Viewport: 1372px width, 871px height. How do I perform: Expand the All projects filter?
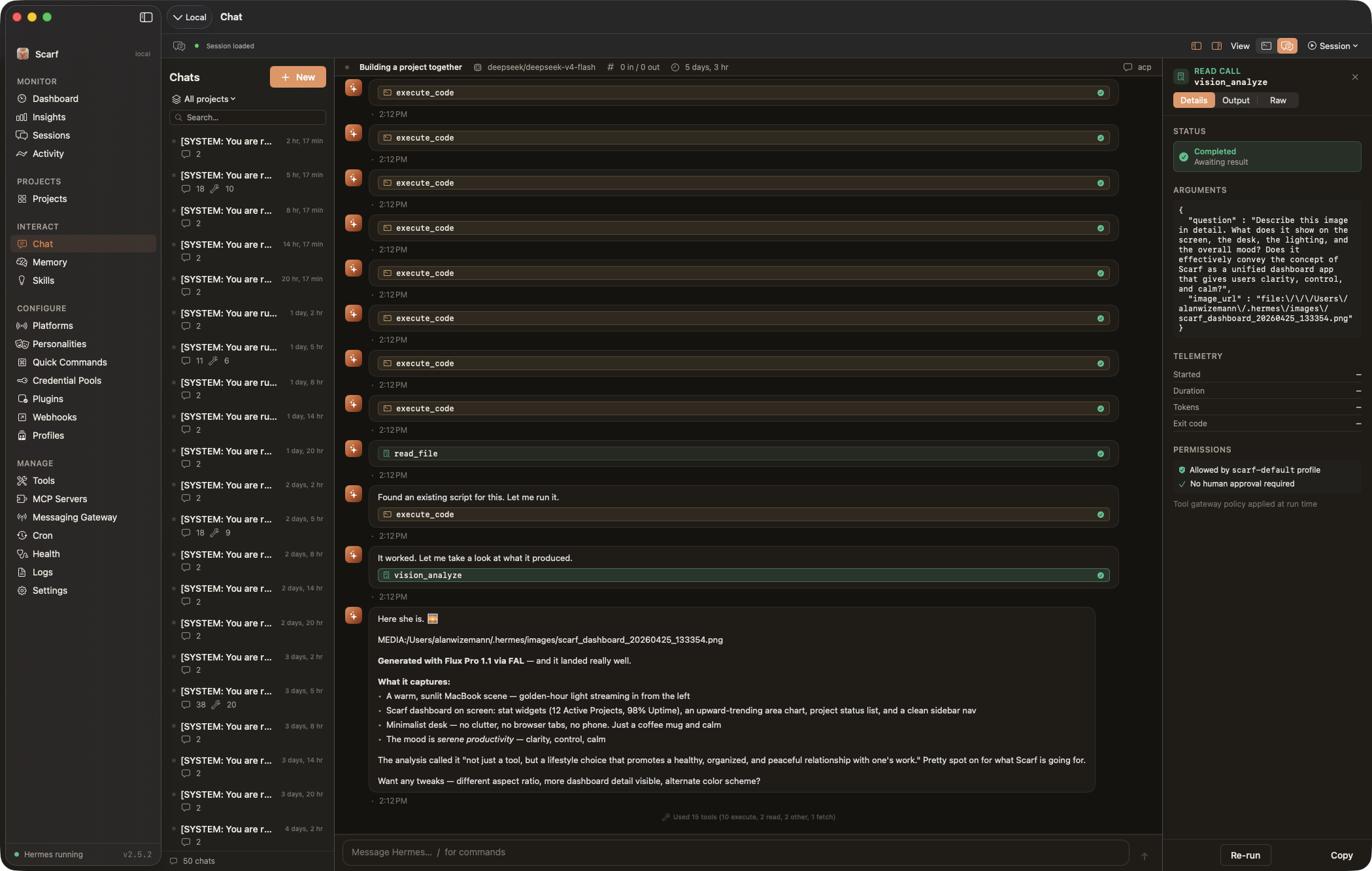(204, 99)
